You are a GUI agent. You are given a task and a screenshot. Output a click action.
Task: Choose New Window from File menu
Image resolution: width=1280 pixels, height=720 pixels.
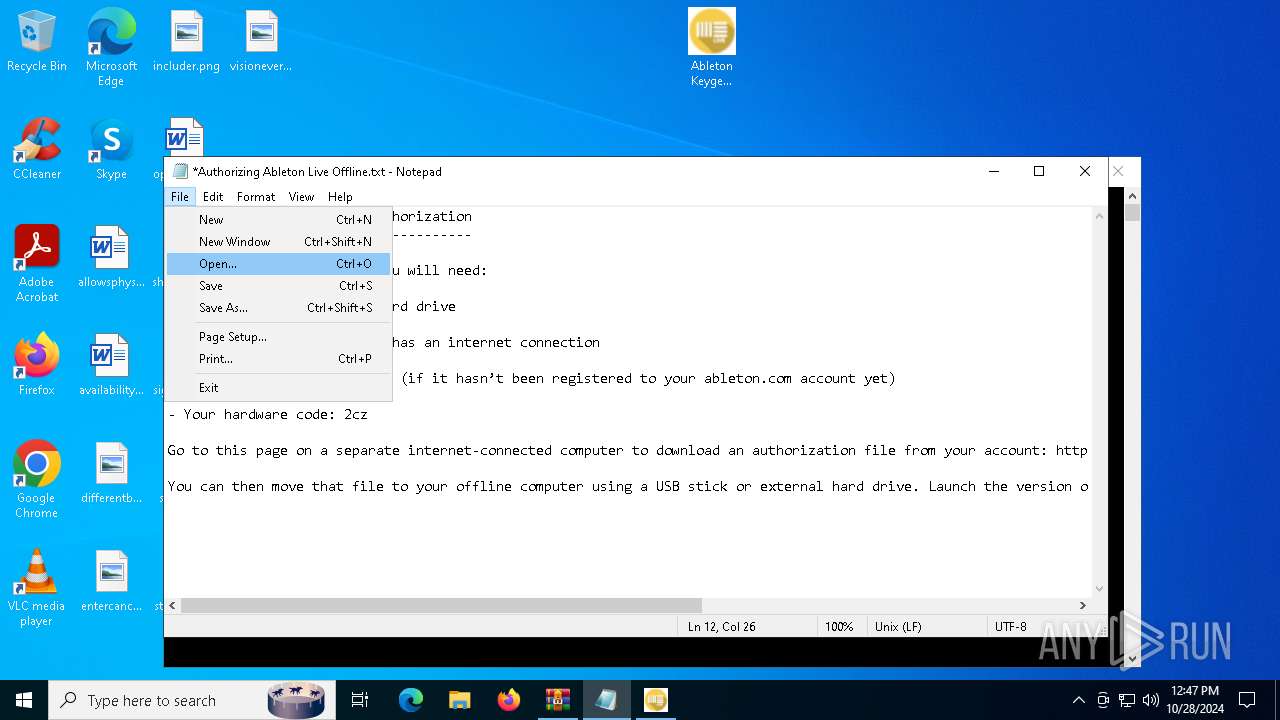(x=278, y=242)
